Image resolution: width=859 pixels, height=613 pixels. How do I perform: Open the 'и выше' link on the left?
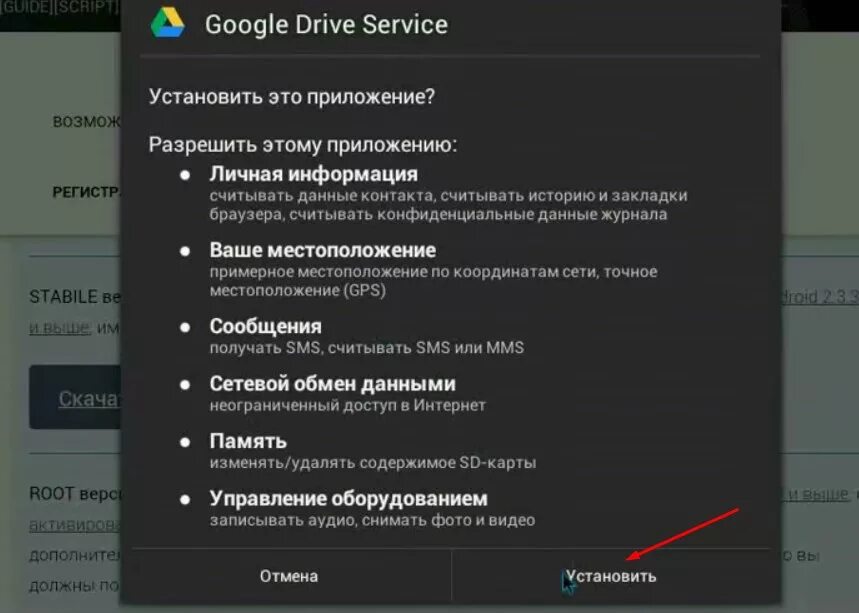[x=59, y=328]
